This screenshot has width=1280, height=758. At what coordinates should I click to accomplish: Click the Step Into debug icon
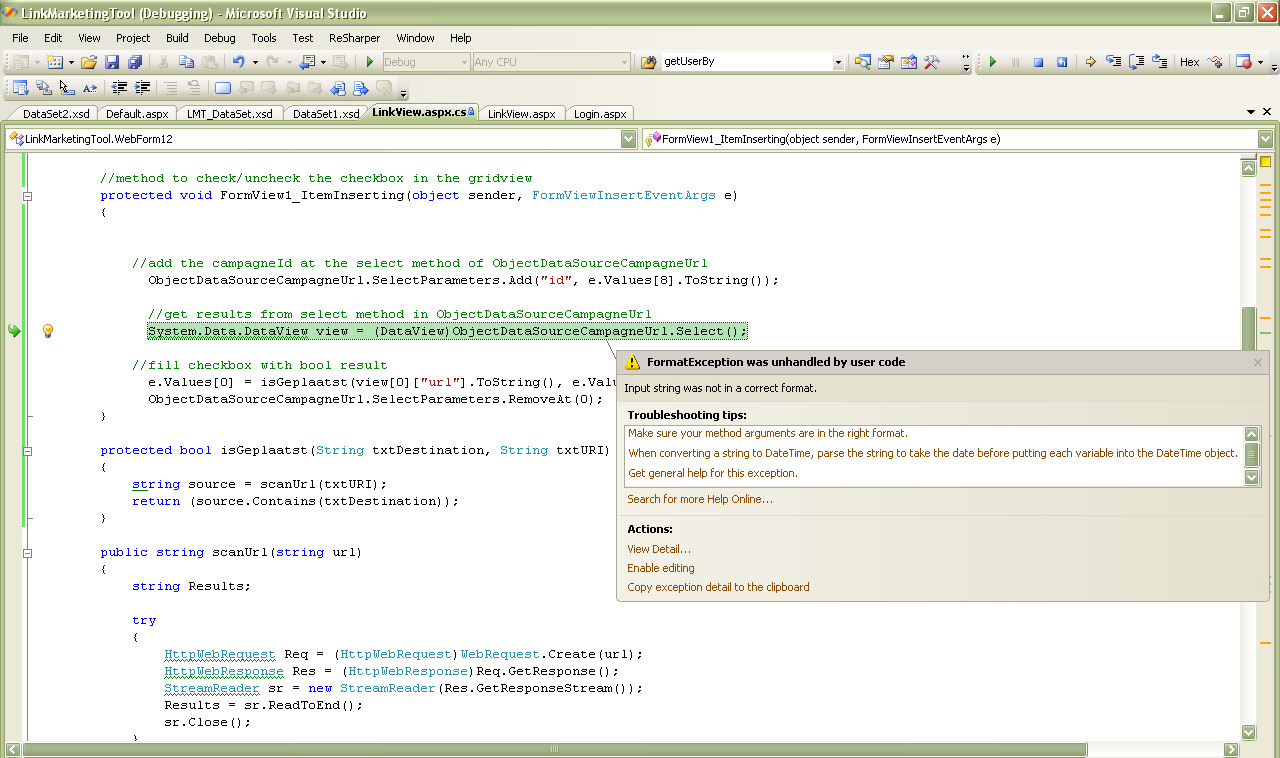tap(1113, 62)
